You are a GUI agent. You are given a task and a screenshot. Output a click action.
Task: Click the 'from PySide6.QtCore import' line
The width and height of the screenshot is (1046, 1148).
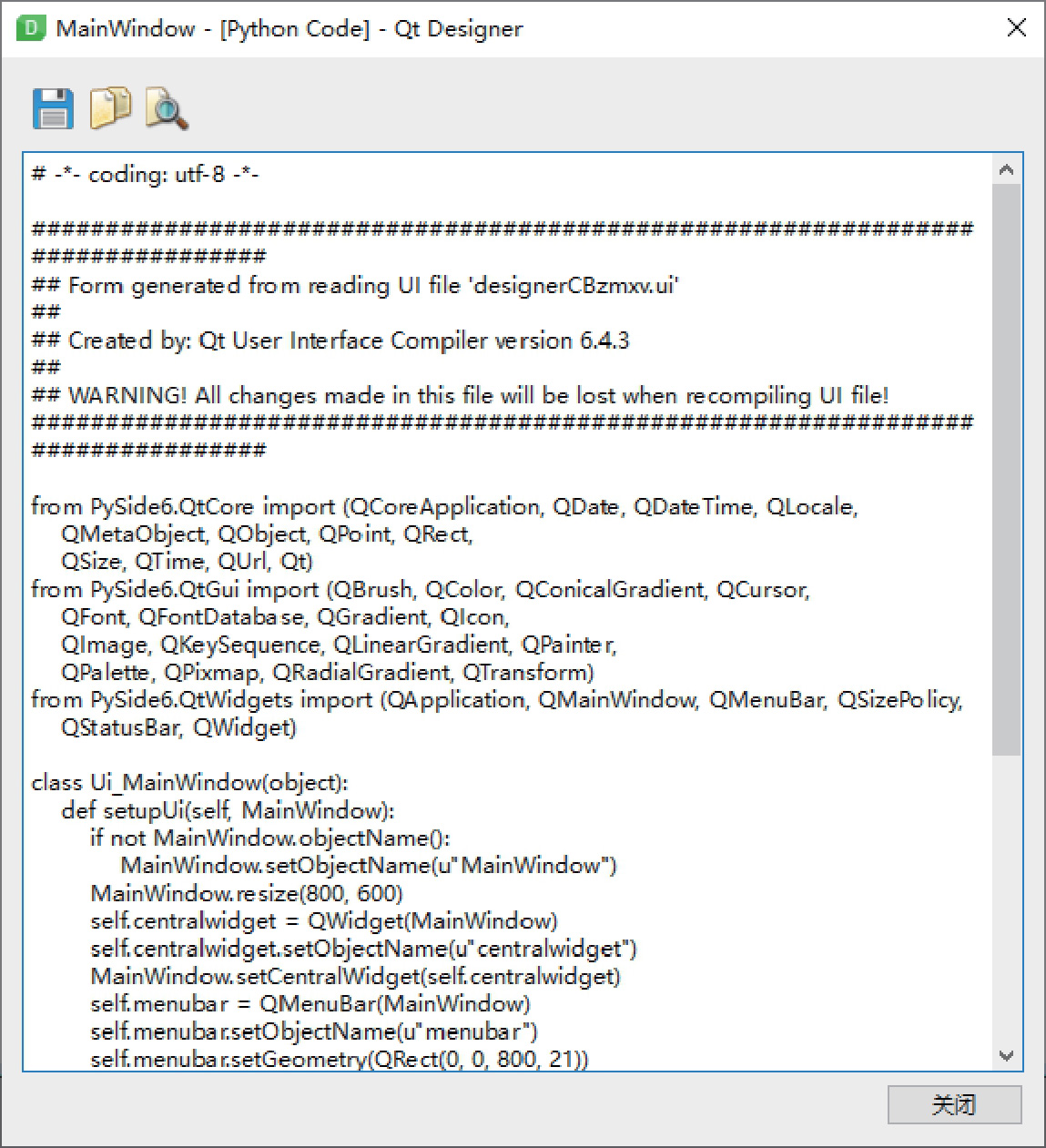coord(445,506)
